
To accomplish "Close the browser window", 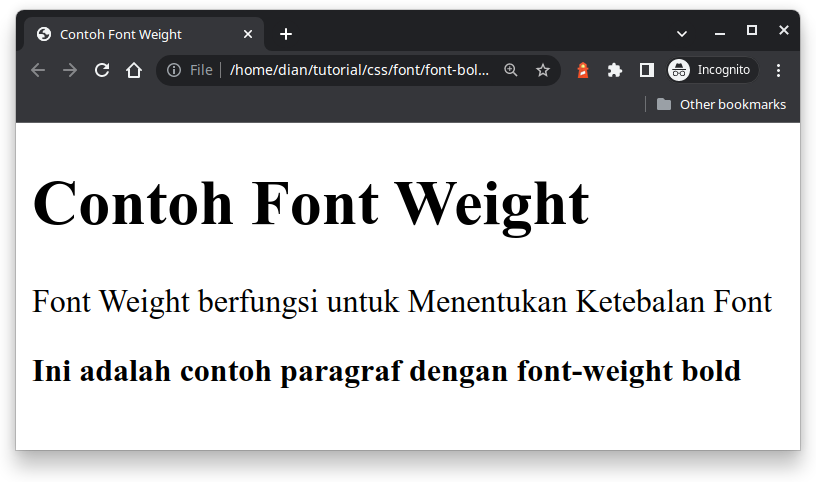I will coord(784,30).
